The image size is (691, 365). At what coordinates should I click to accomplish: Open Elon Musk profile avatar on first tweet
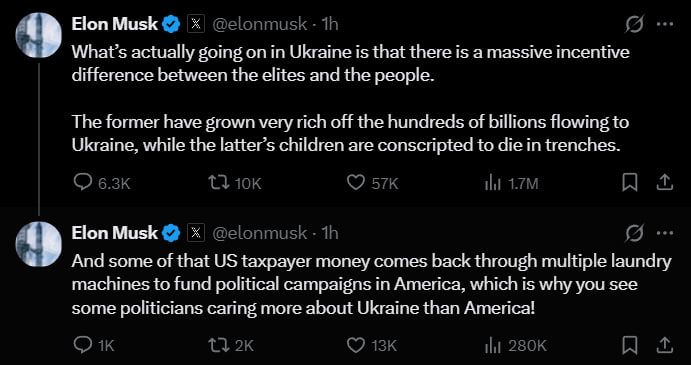tap(38, 35)
